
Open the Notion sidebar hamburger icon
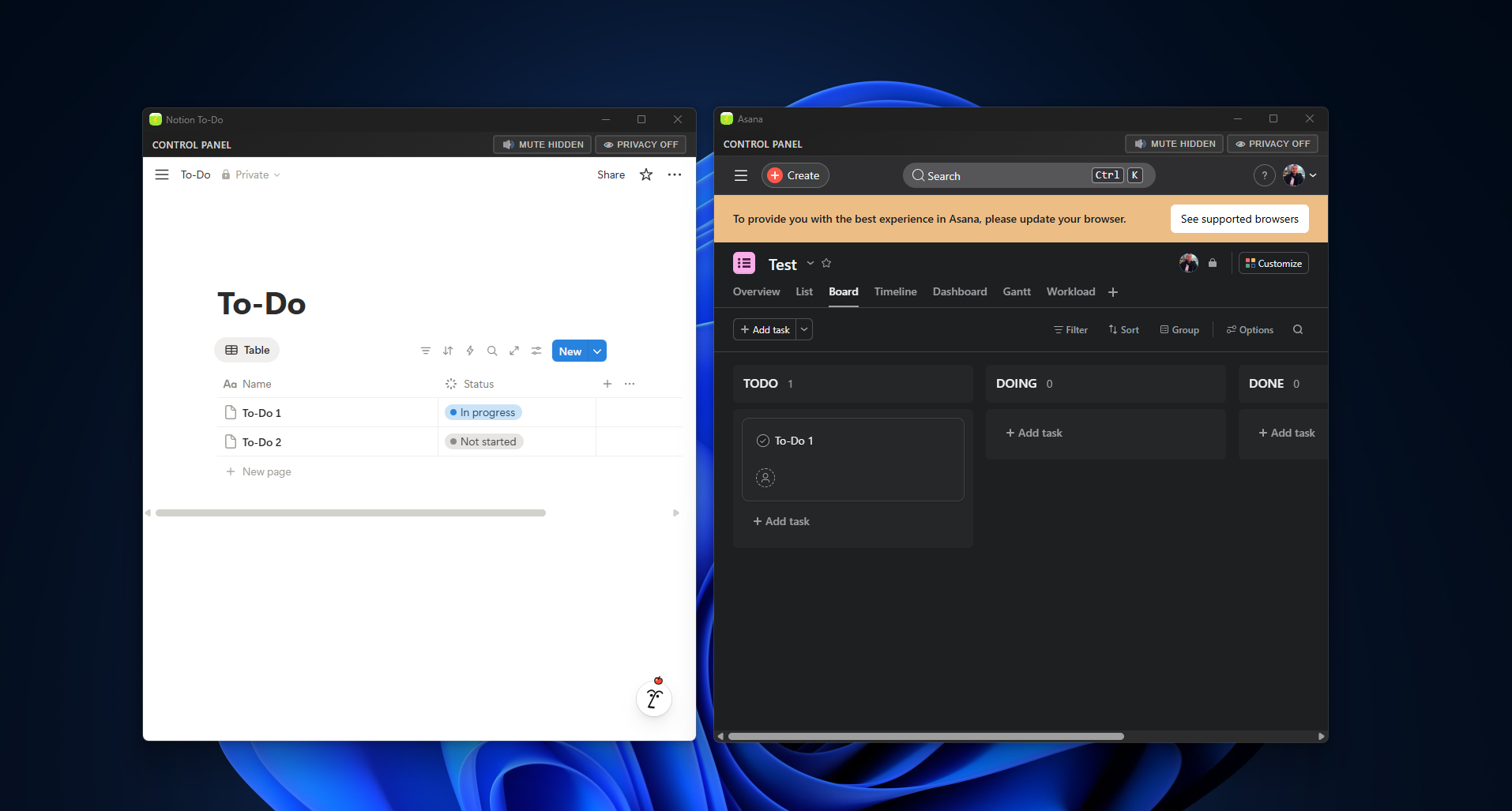coord(161,175)
